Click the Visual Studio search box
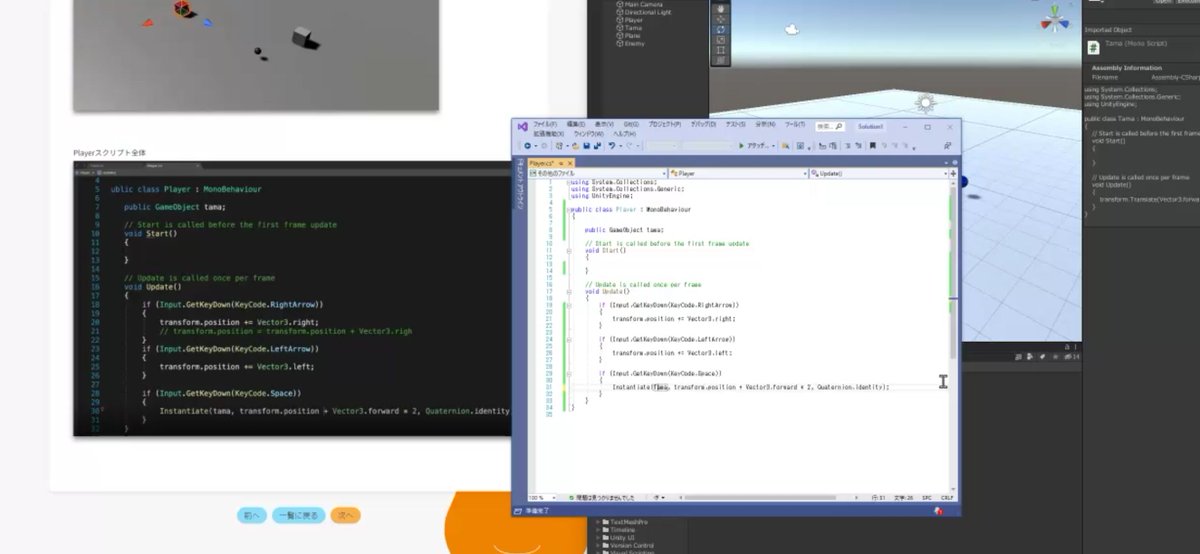 coord(830,126)
